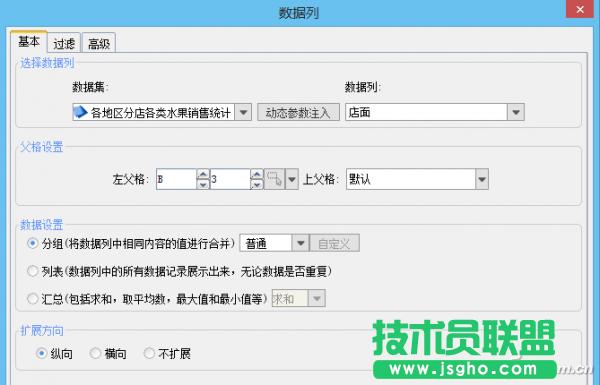Click the left parent cell picker icon
The height and width of the screenshot is (385, 600).
[x=274, y=179]
